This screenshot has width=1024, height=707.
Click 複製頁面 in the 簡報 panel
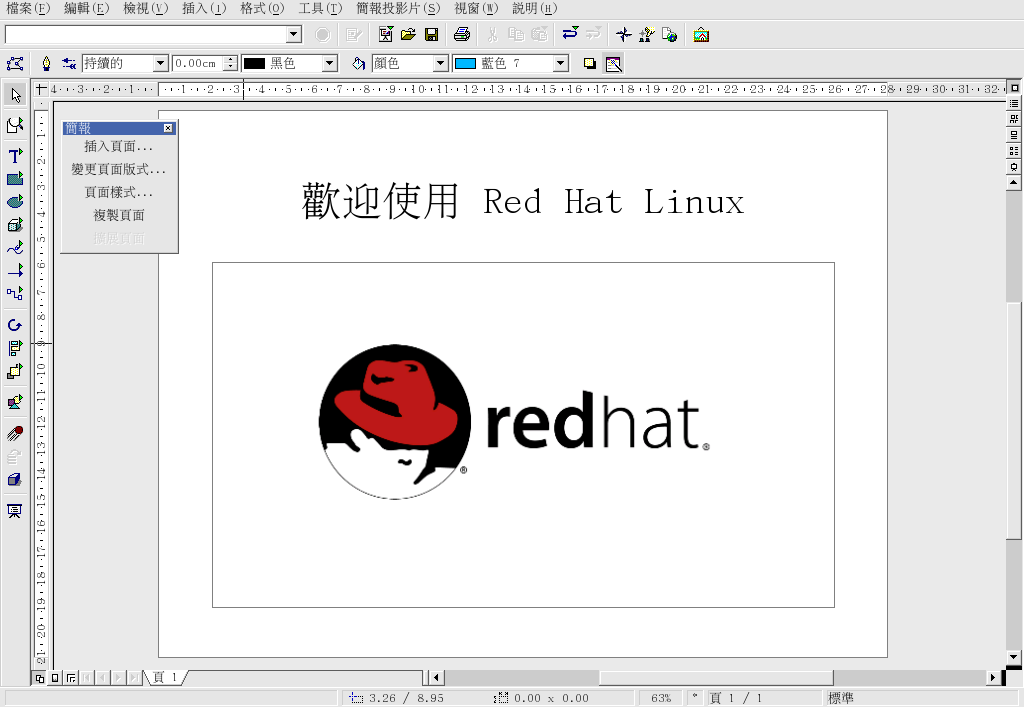pos(119,216)
